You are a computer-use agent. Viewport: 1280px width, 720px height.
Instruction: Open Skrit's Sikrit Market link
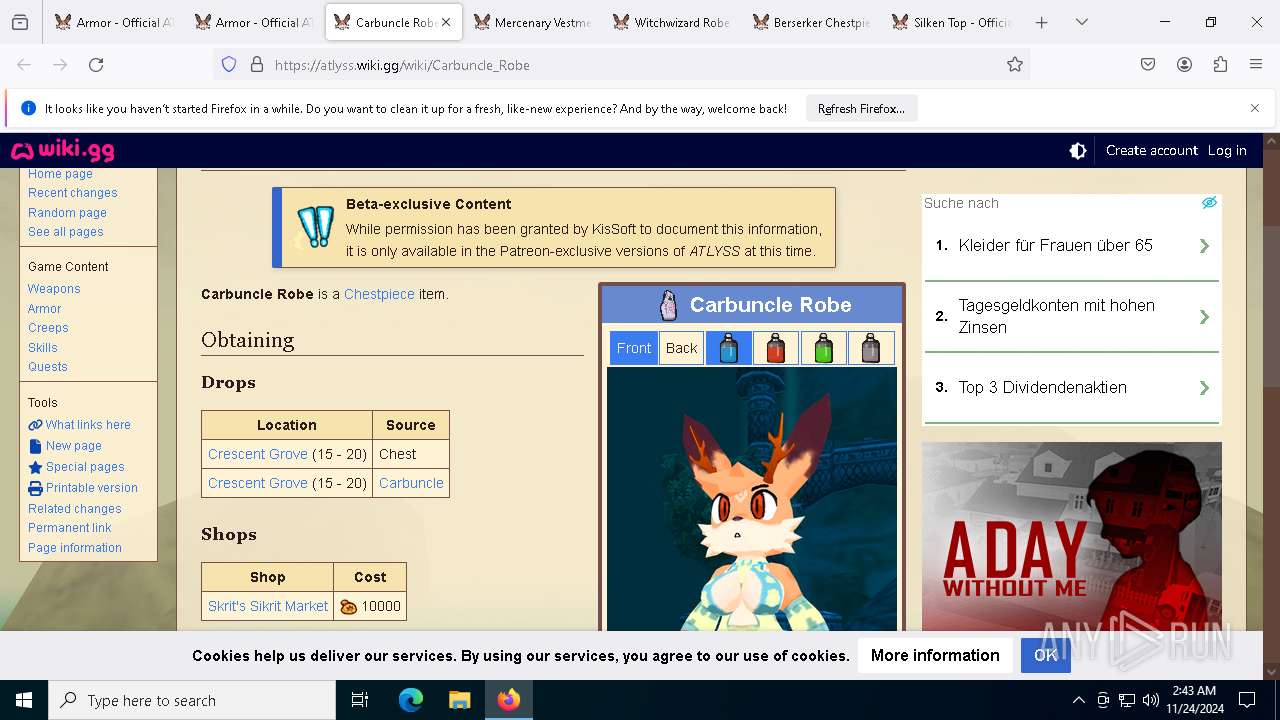[268, 606]
